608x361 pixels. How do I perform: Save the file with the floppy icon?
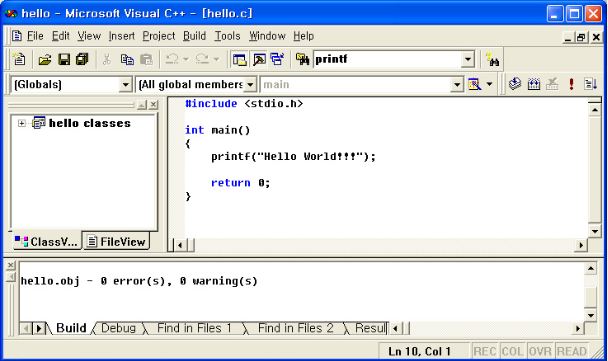pyautogui.click(x=64, y=59)
